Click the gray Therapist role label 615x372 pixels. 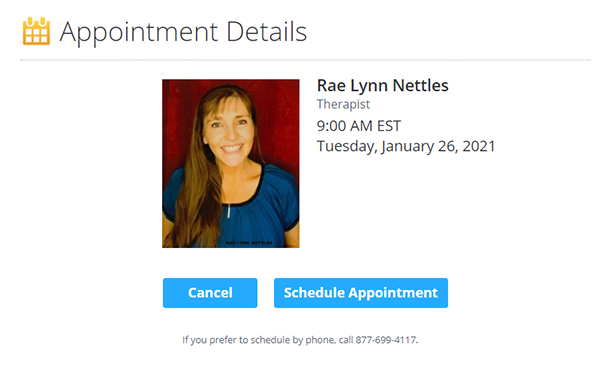pos(343,104)
